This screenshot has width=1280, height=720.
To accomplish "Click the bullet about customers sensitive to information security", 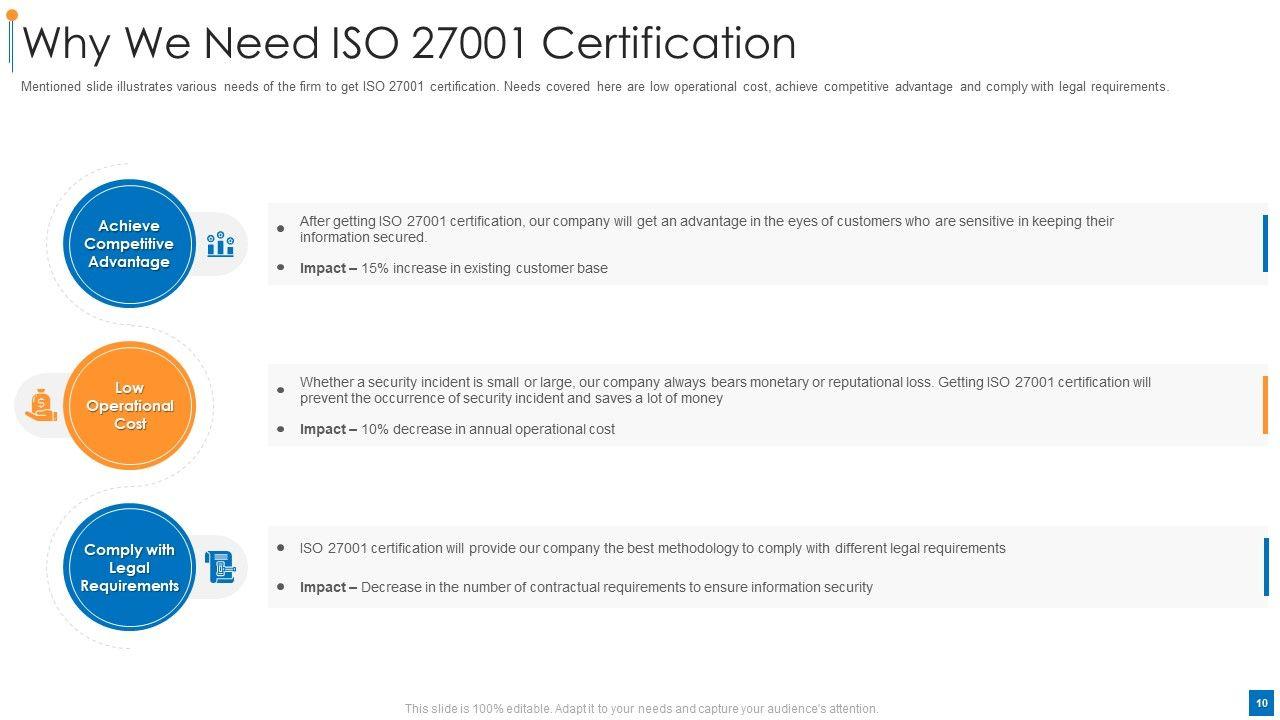I will (x=706, y=229).
